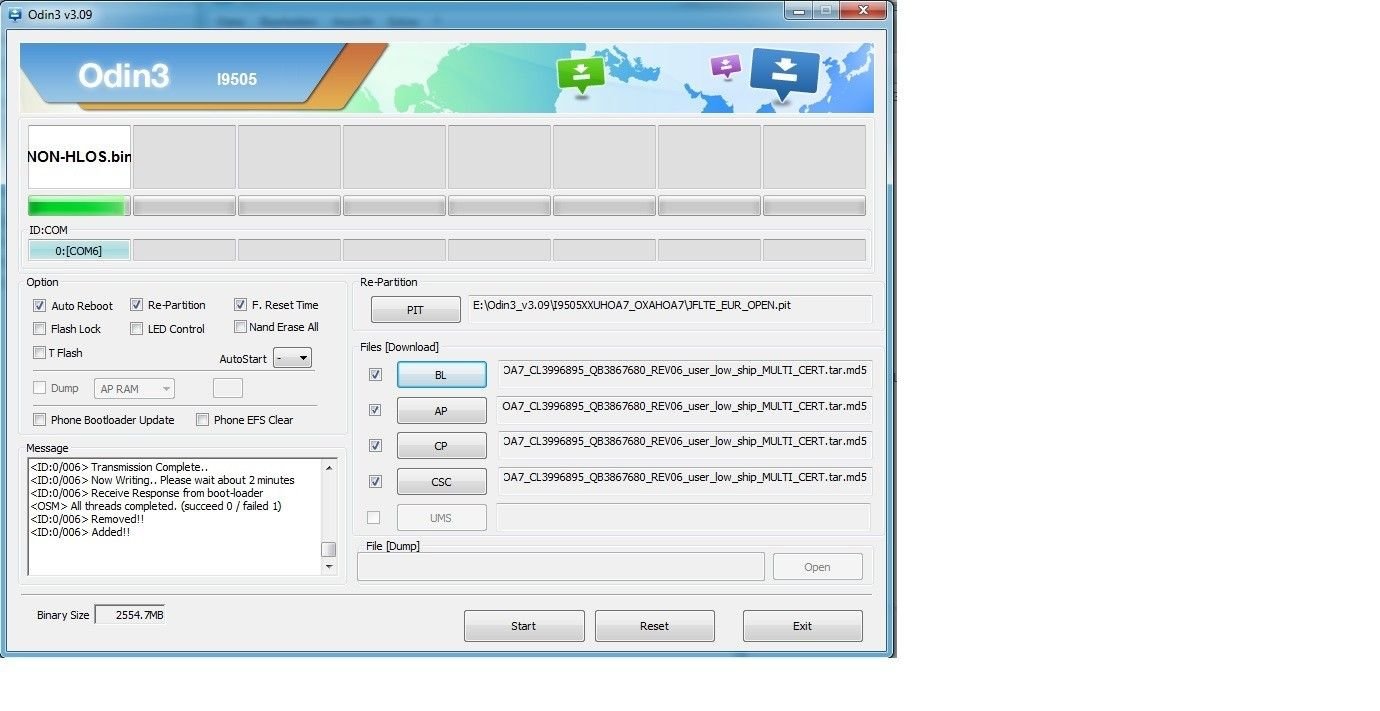The width and height of the screenshot is (1380, 711).
Task: Tick the T Flash checkbox
Action: [40, 353]
